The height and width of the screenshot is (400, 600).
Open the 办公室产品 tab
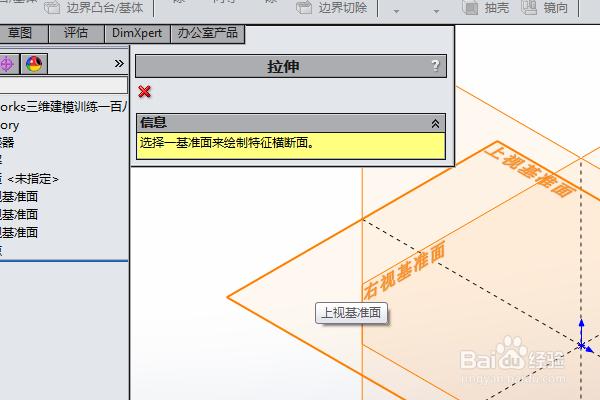[x=207, y=33]
